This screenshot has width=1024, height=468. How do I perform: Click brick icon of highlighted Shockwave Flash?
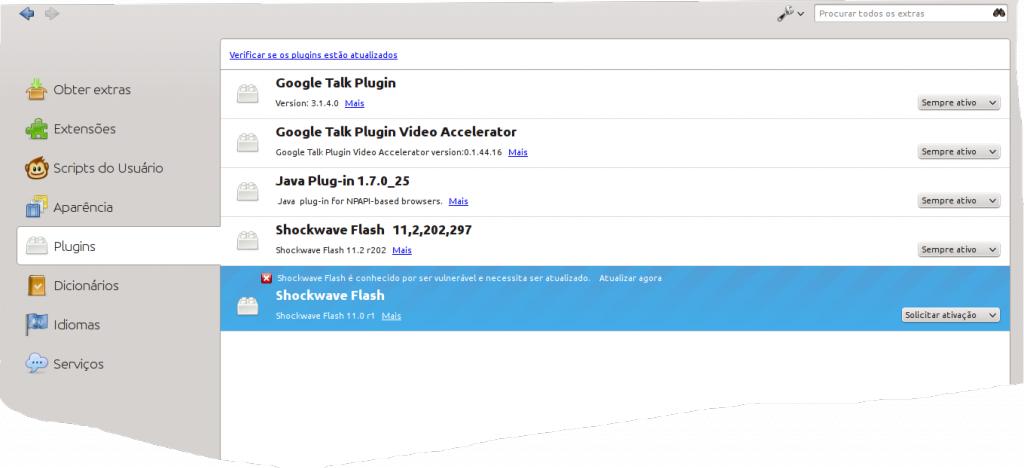click(248, 306)
